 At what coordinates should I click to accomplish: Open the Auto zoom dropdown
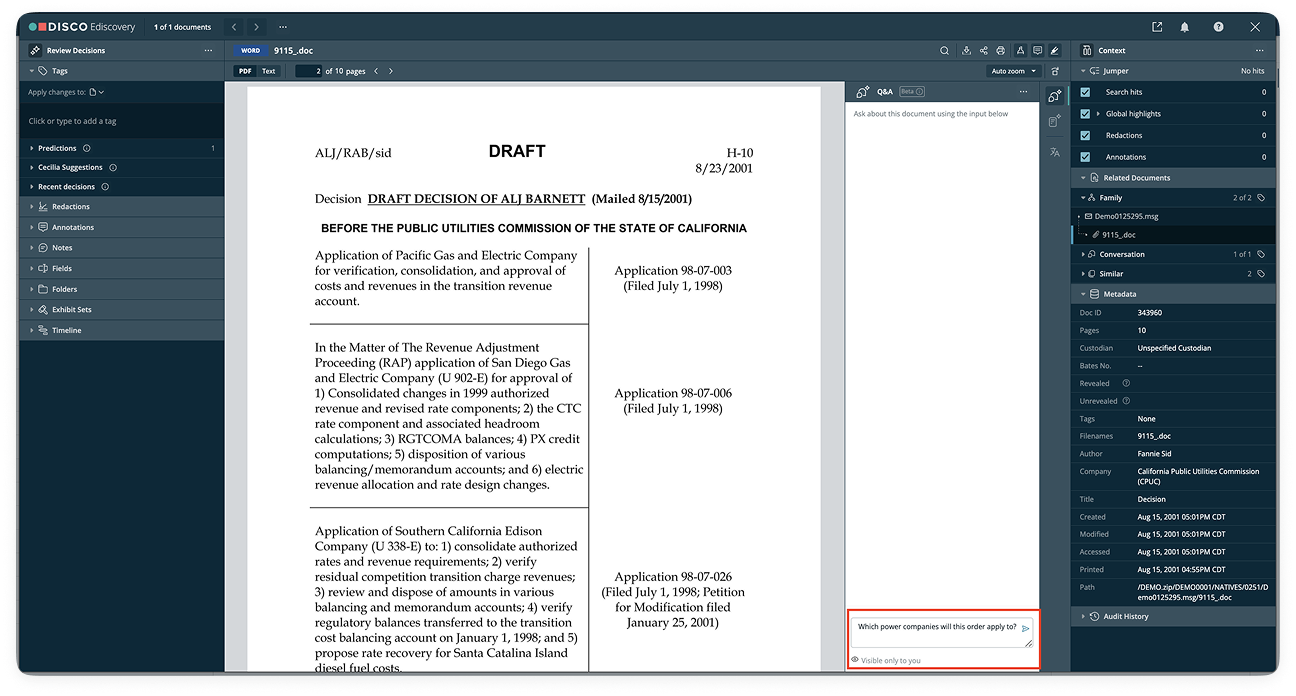click(x=1012, y=71)
